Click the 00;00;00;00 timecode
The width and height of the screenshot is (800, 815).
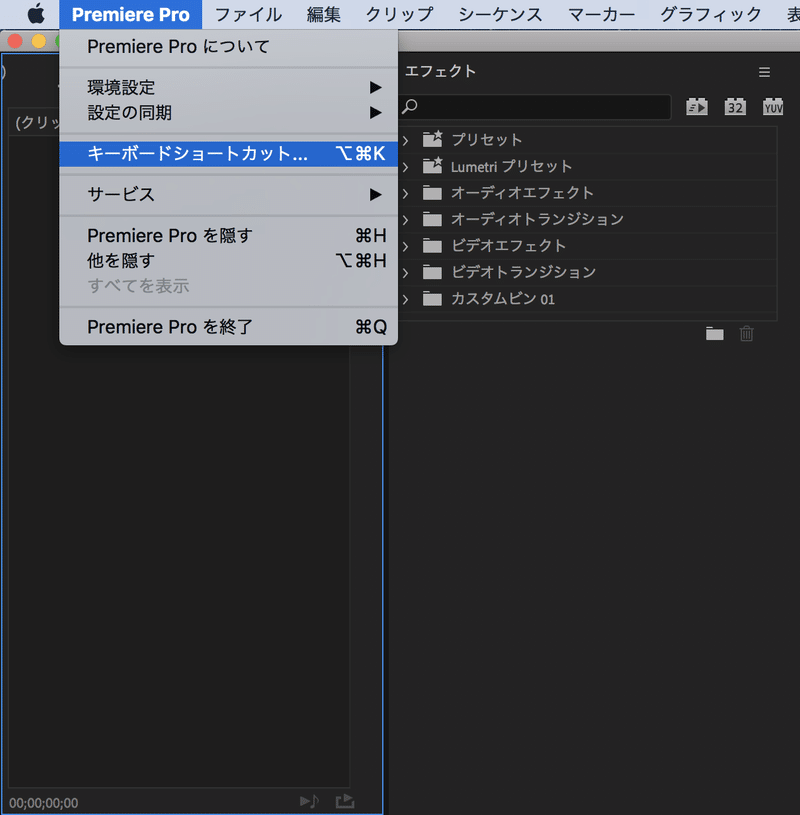click(x=44, y=803)
